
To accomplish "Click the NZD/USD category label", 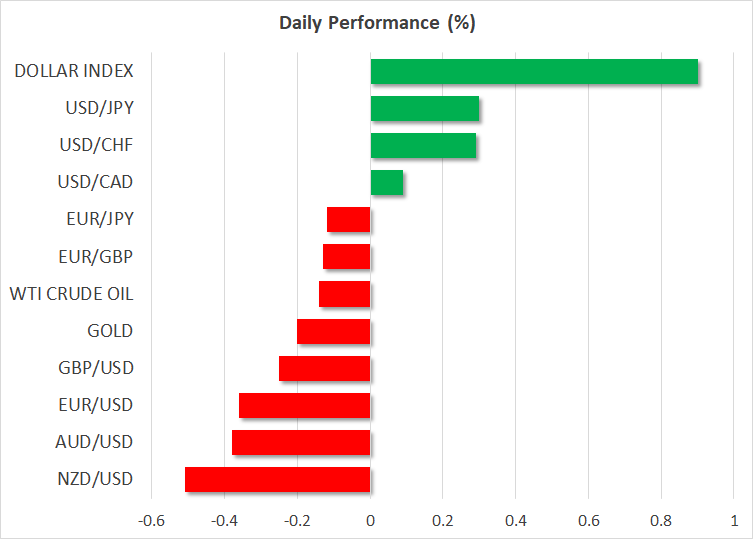I will pos(96,479).
